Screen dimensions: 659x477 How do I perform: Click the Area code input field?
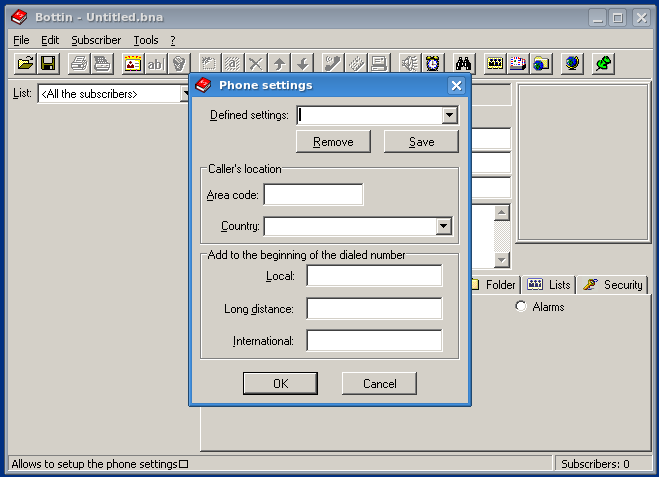314,195
